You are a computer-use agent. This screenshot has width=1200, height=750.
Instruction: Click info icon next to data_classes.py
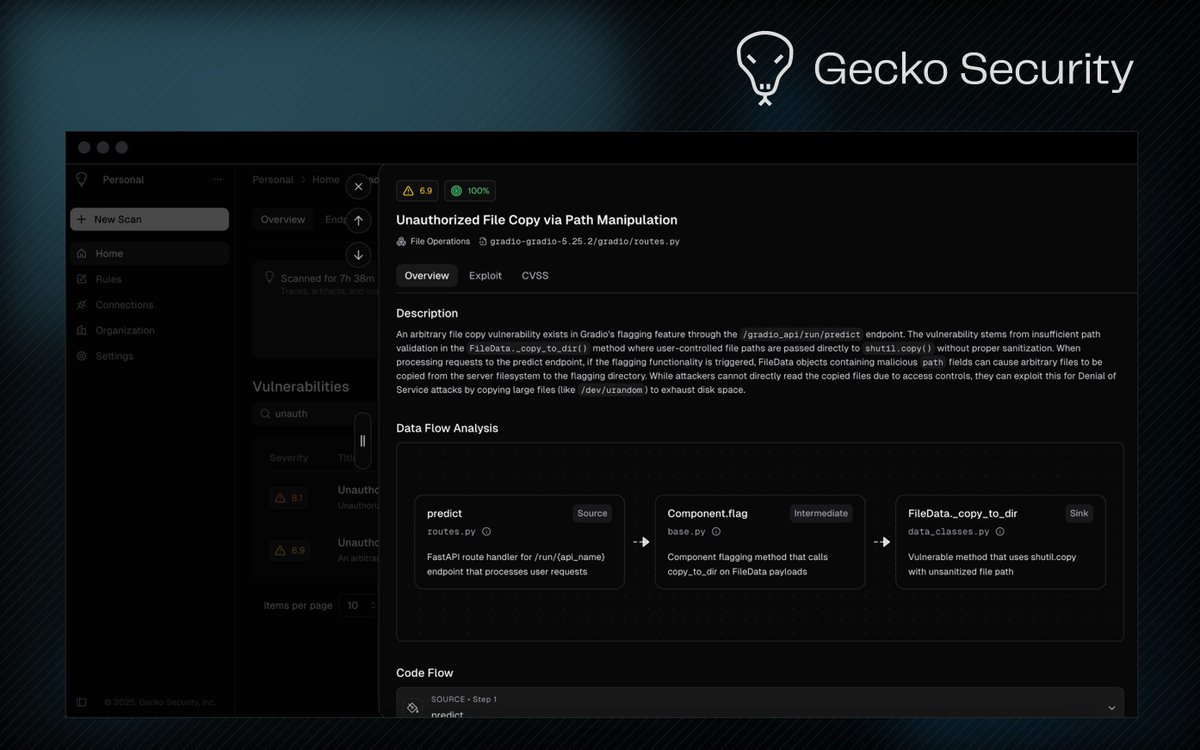(x=1001, y=532)
